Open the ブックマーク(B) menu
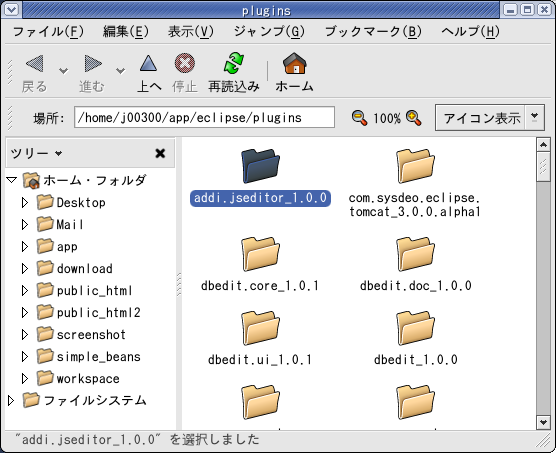The height and width of the screenshot is (453, 556). click(373, 32)
